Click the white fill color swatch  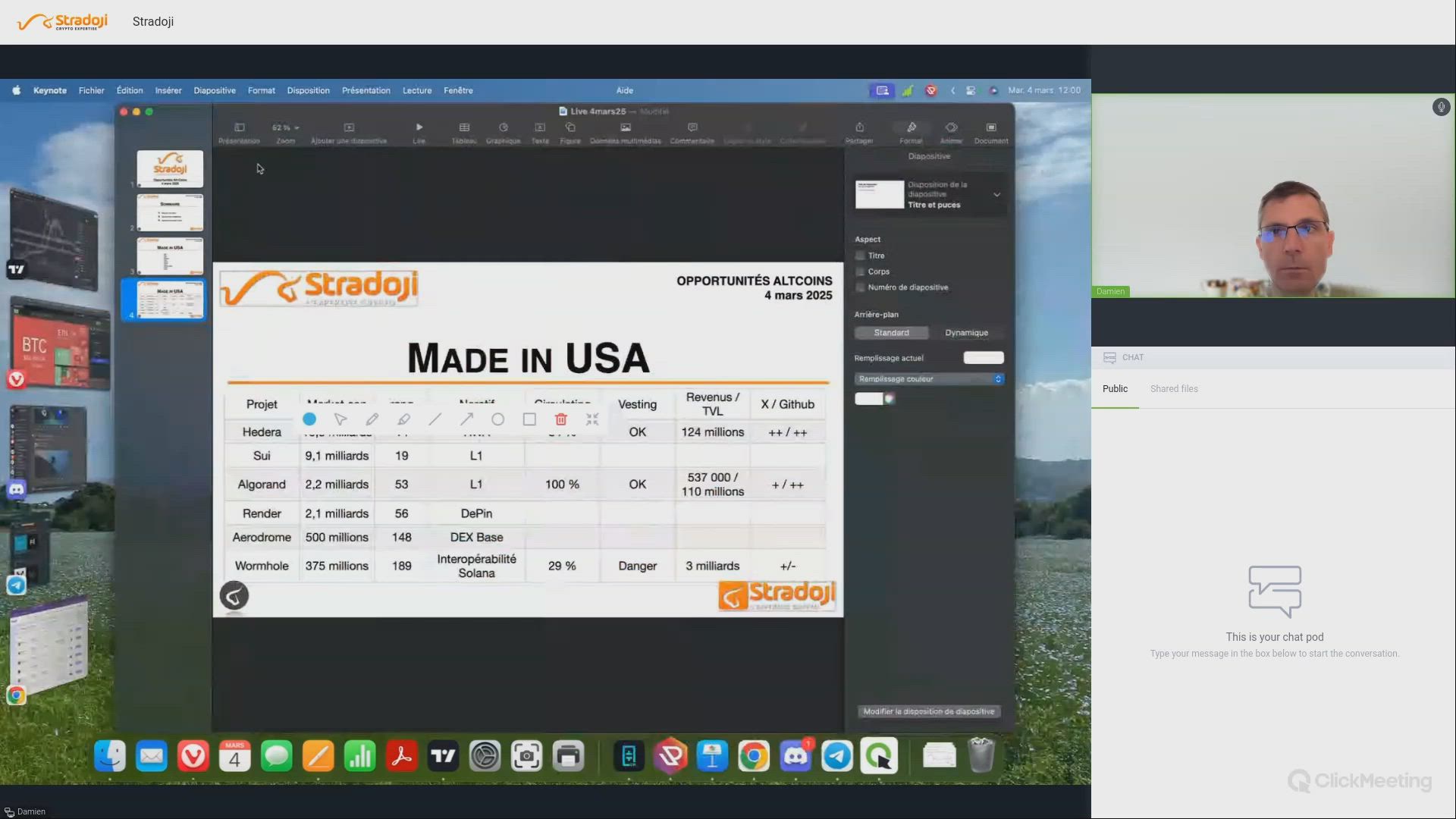click(x=869, y=399)
